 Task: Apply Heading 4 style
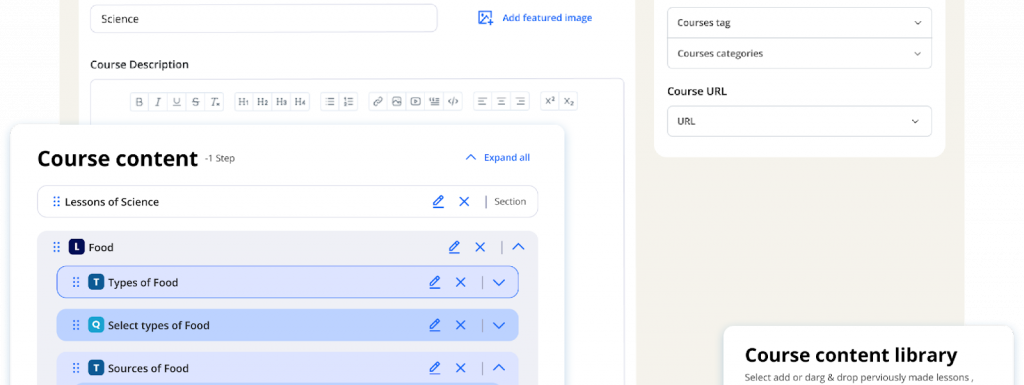pos(300,102)
